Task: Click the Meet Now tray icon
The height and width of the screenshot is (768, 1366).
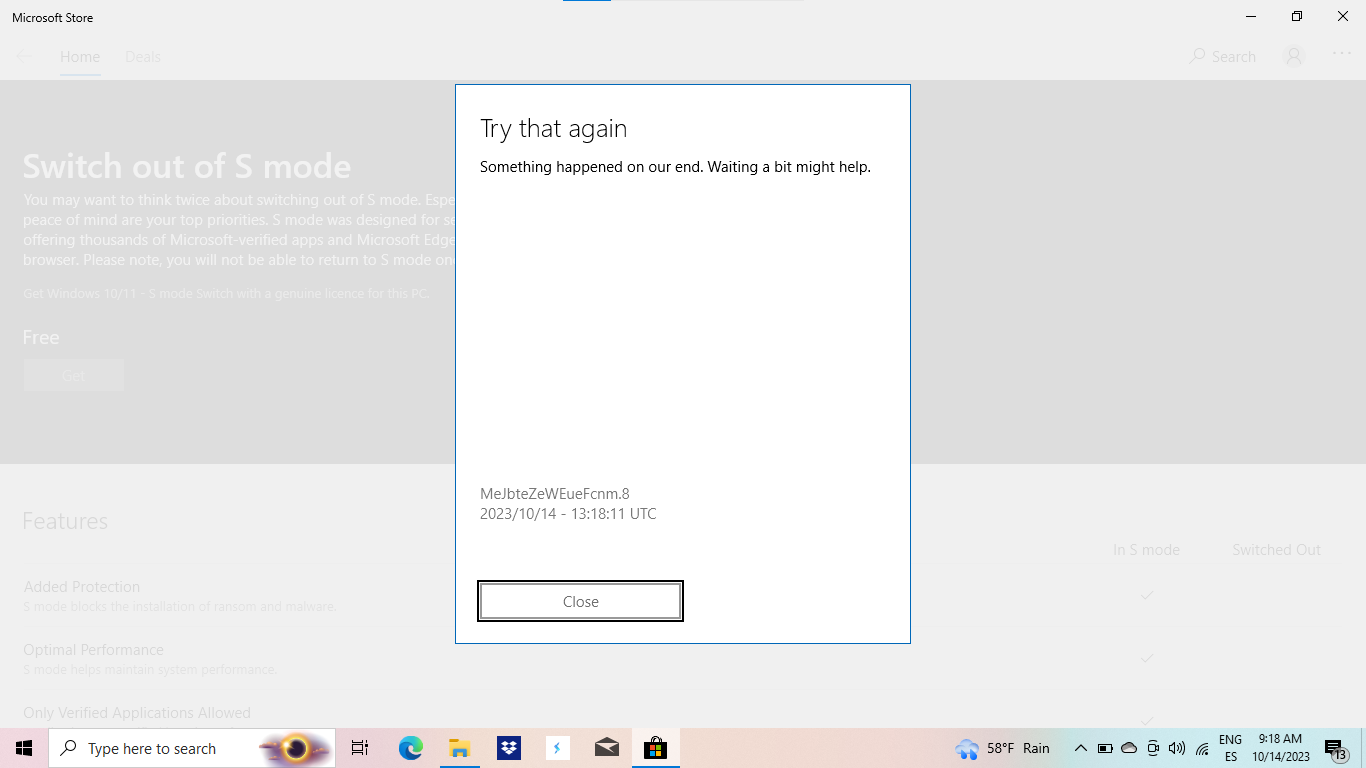Action: click(1153, 748)
